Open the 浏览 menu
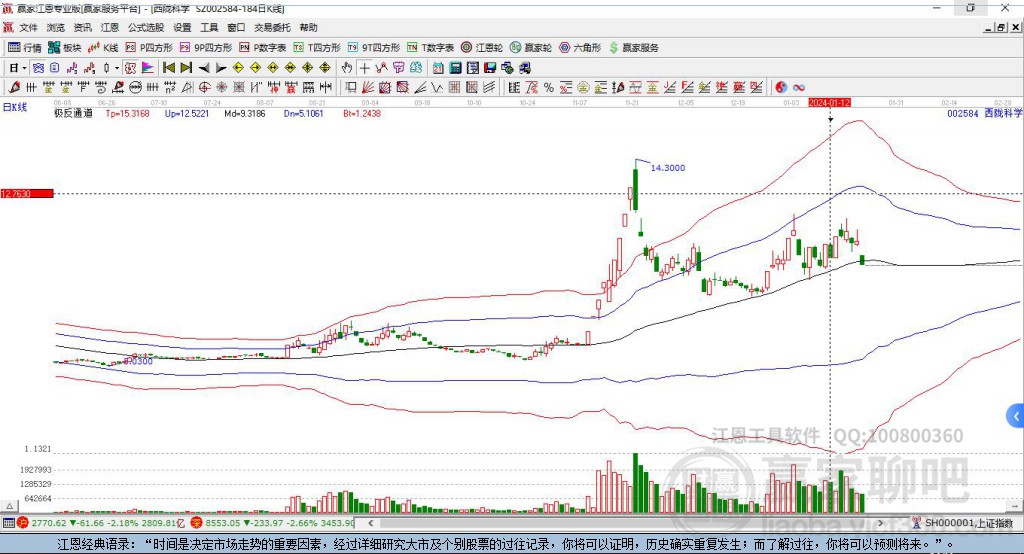The image size is (1024, 554). coord(56,27)
